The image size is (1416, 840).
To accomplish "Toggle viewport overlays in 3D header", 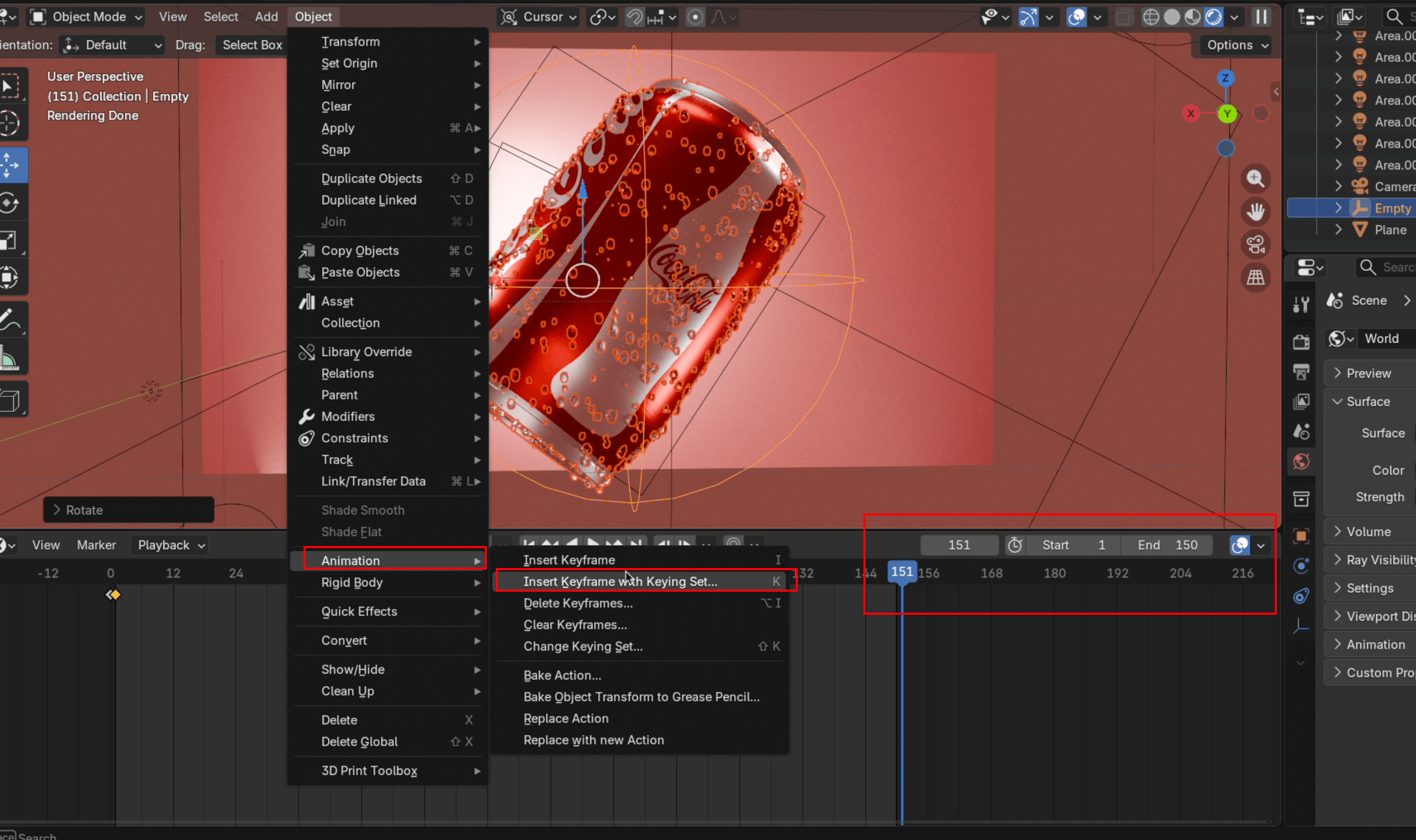I will [x=1076, y=17].
